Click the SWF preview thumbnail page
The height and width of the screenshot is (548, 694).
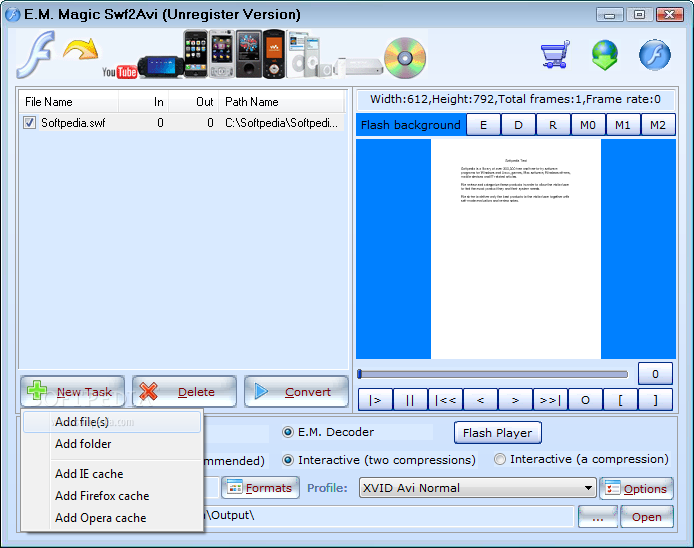[x=516, y=249]
